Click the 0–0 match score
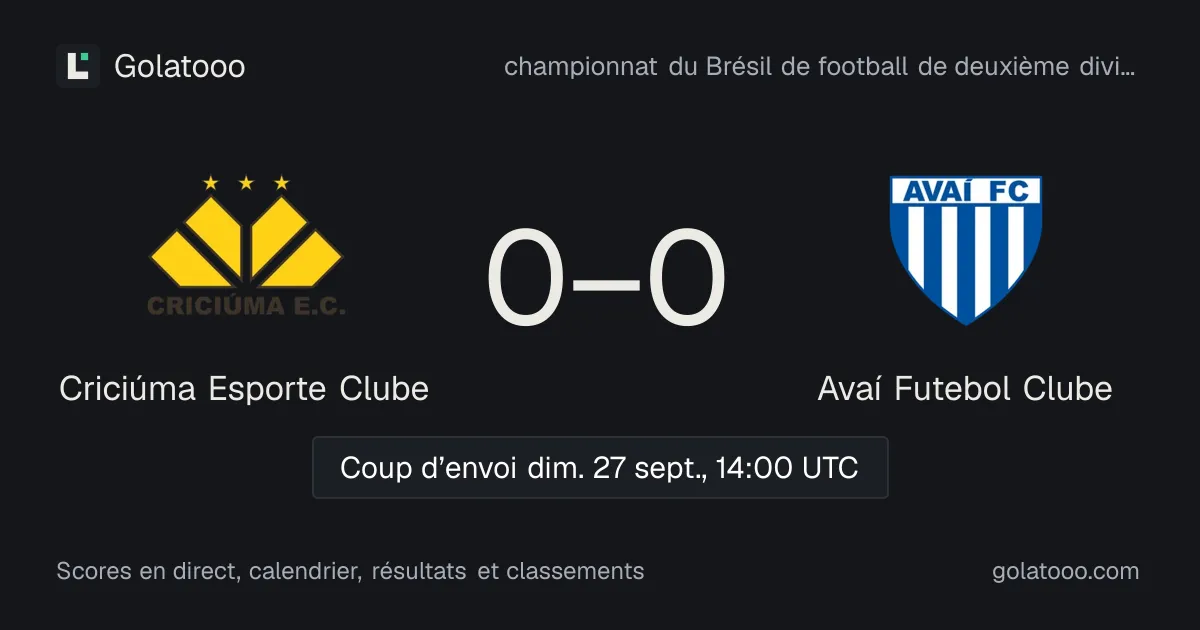Screen dimensions: 1200x630 click(606, 279)
